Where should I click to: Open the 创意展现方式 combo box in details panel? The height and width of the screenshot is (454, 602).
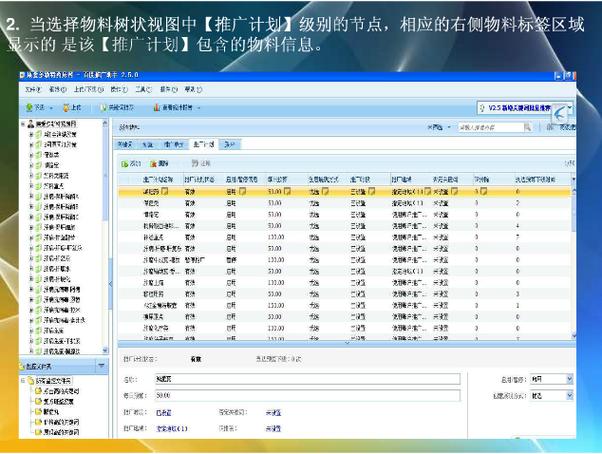coord(552,395)
